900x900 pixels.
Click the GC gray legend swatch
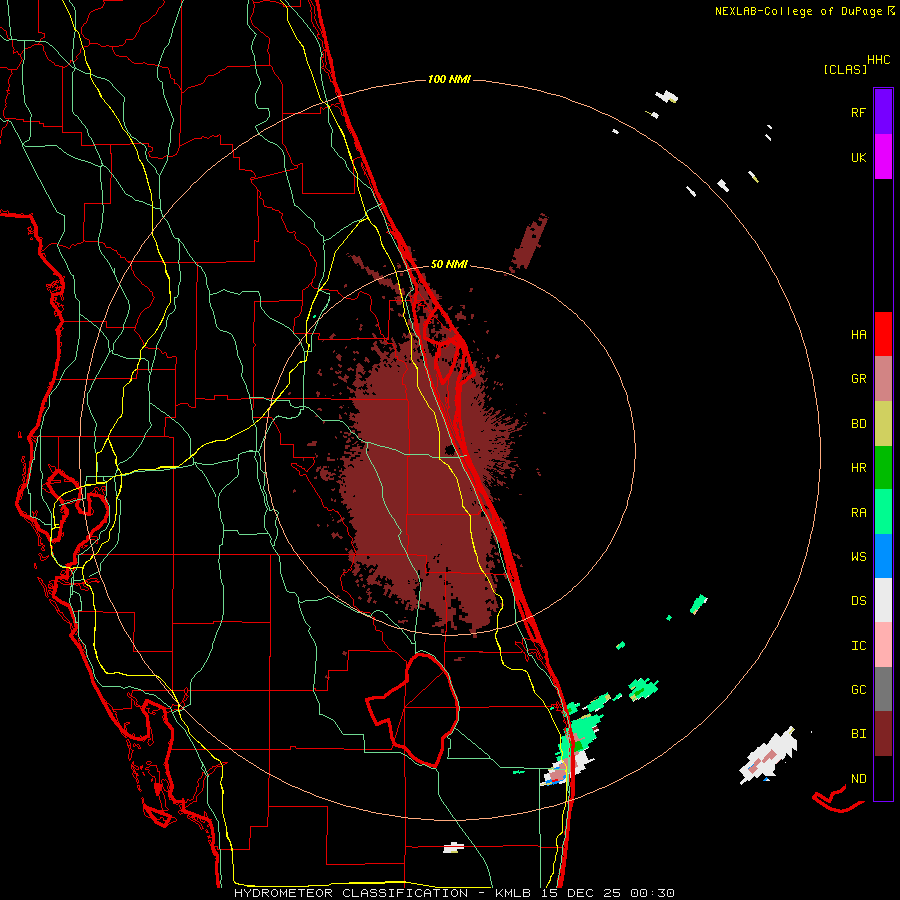(883, 689)
